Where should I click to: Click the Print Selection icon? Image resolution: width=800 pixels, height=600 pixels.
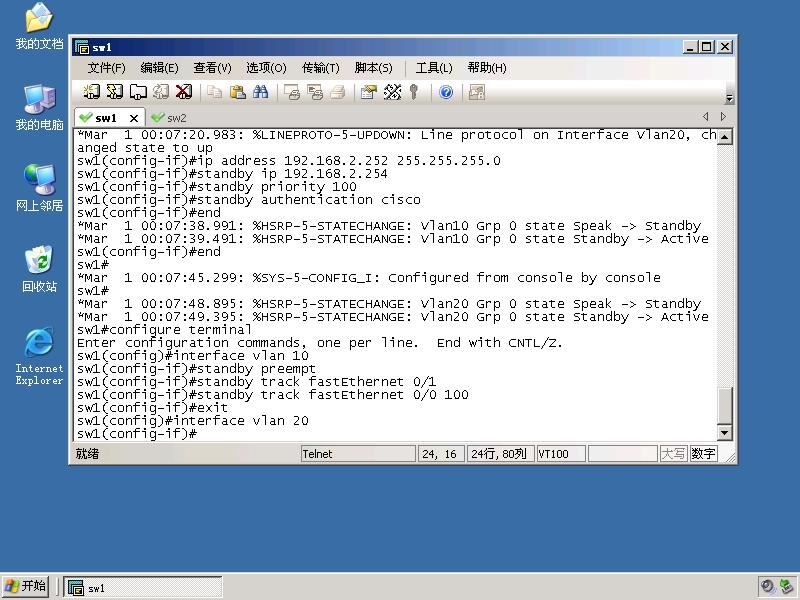(315, 92)
